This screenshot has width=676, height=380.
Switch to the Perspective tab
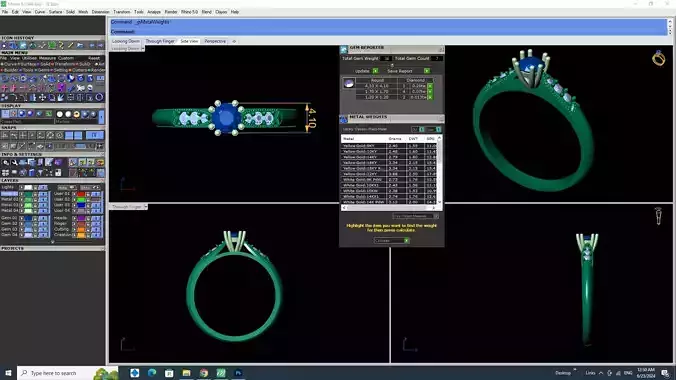pos(215,41)
